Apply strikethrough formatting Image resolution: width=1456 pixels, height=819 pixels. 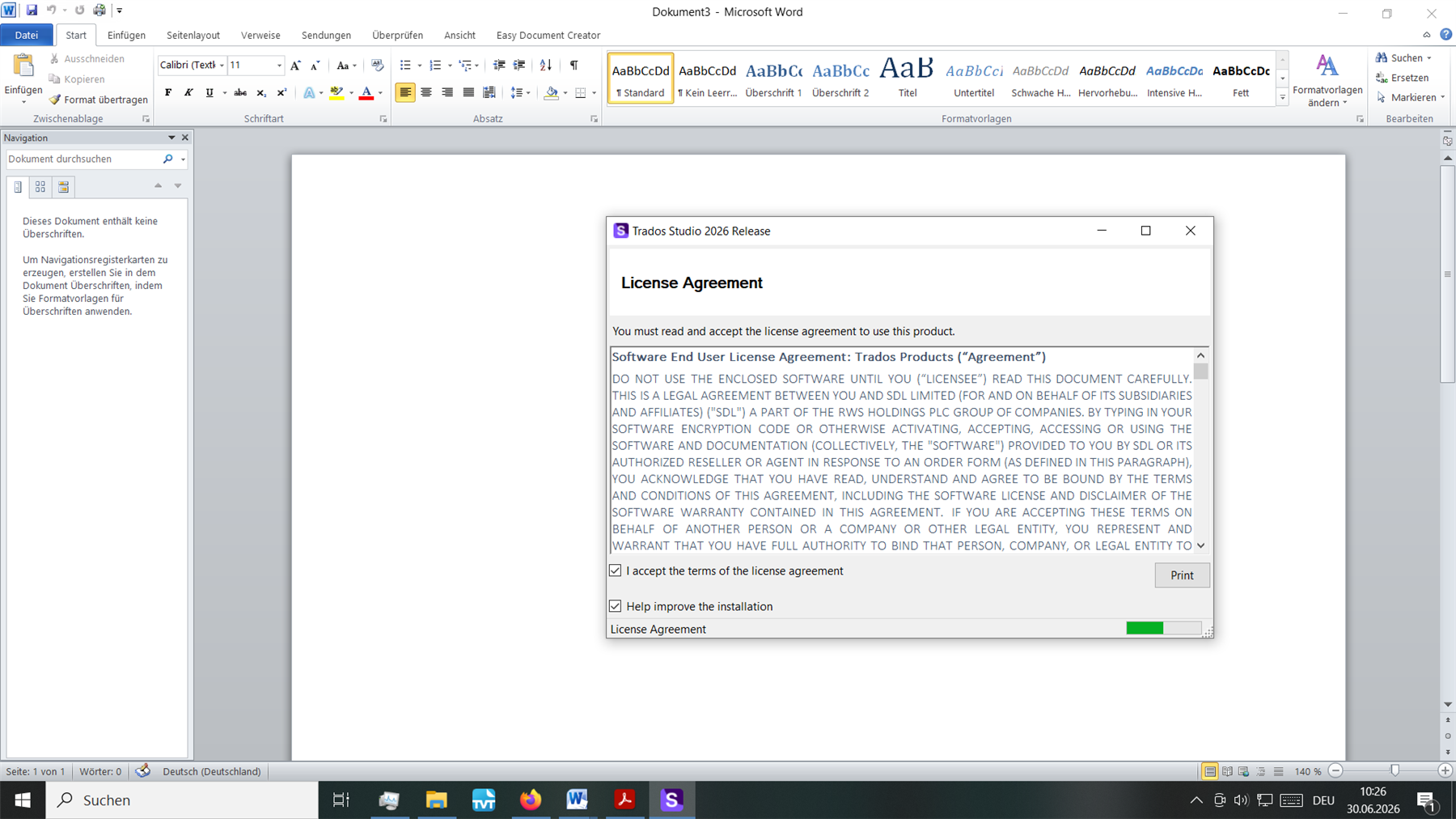click(x=240, y=92)
